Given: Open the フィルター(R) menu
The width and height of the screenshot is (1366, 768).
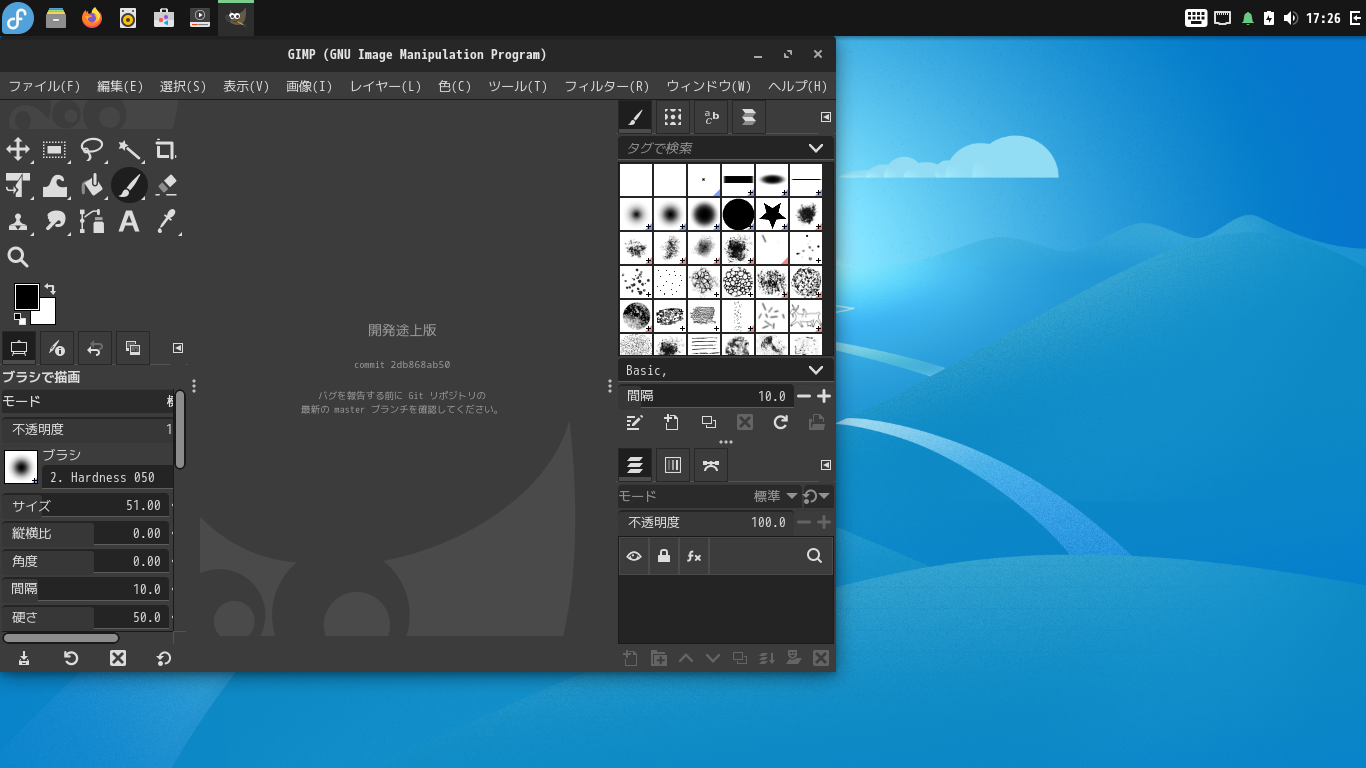Looking at the screenshot, I should click(x=607, y=86).
